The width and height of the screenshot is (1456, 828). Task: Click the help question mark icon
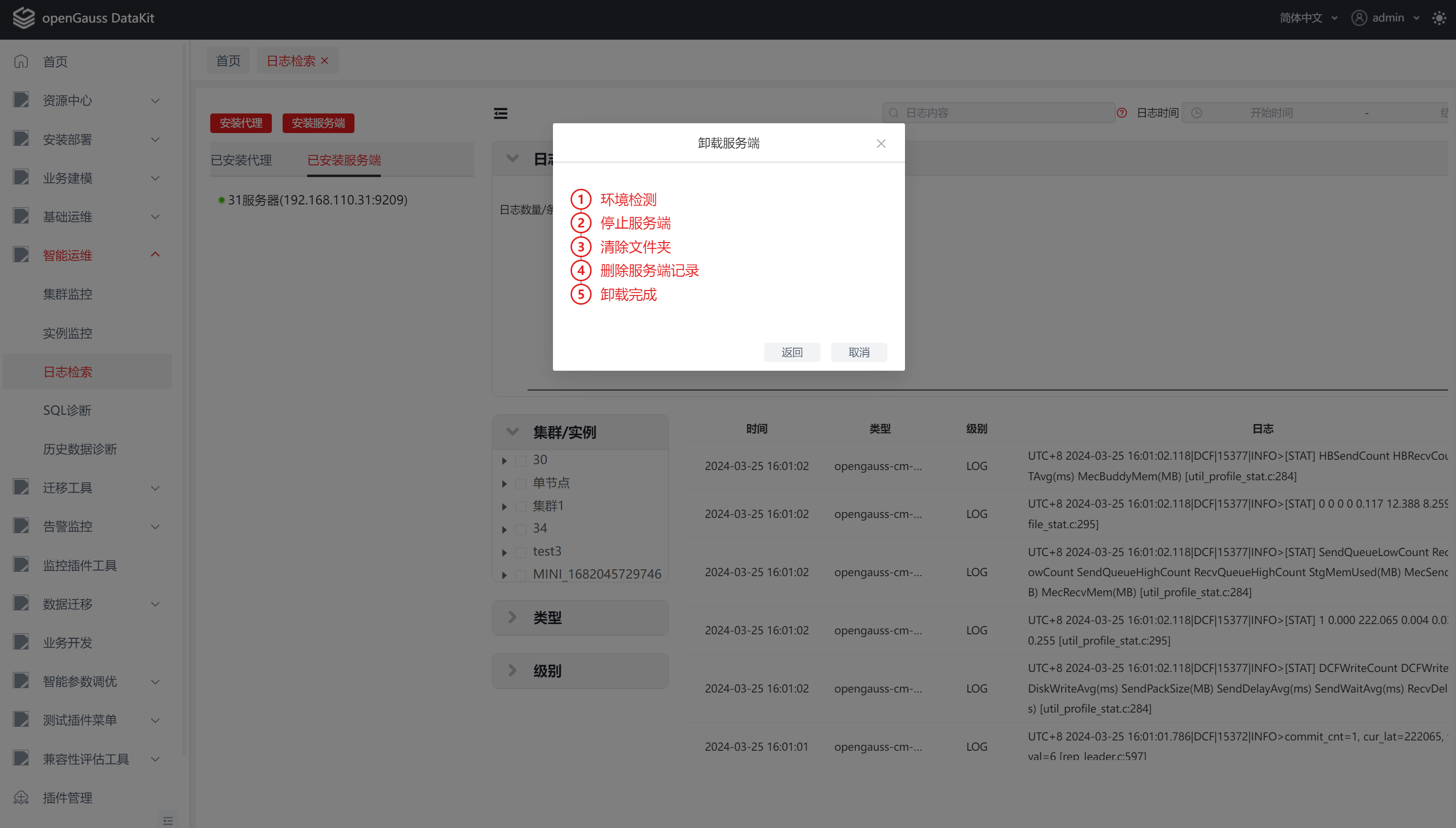click(x=1122, y=112)
